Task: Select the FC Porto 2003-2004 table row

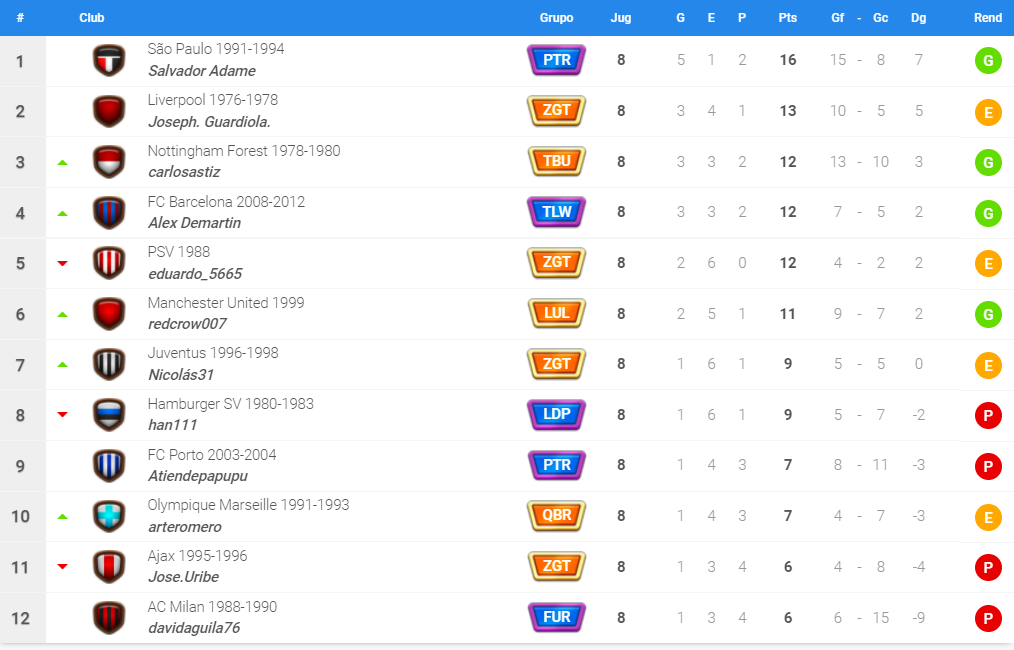Action: click(x=507, y=466)
